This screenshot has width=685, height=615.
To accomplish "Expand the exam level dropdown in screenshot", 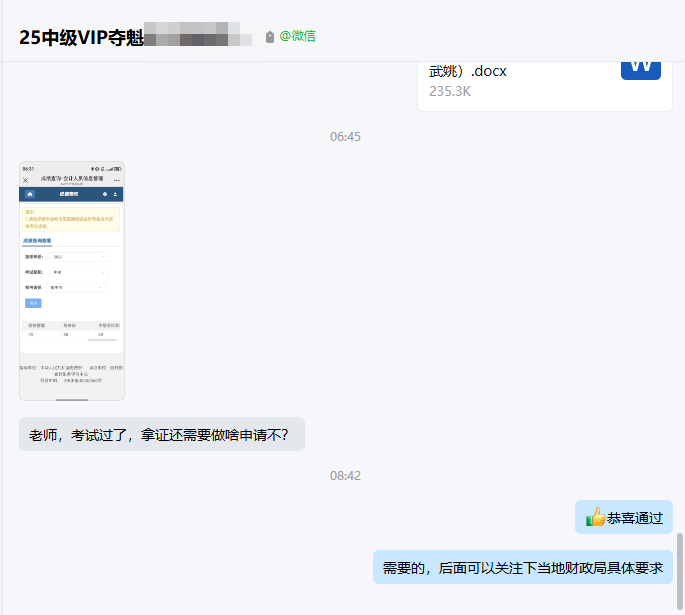I will 78,272.
